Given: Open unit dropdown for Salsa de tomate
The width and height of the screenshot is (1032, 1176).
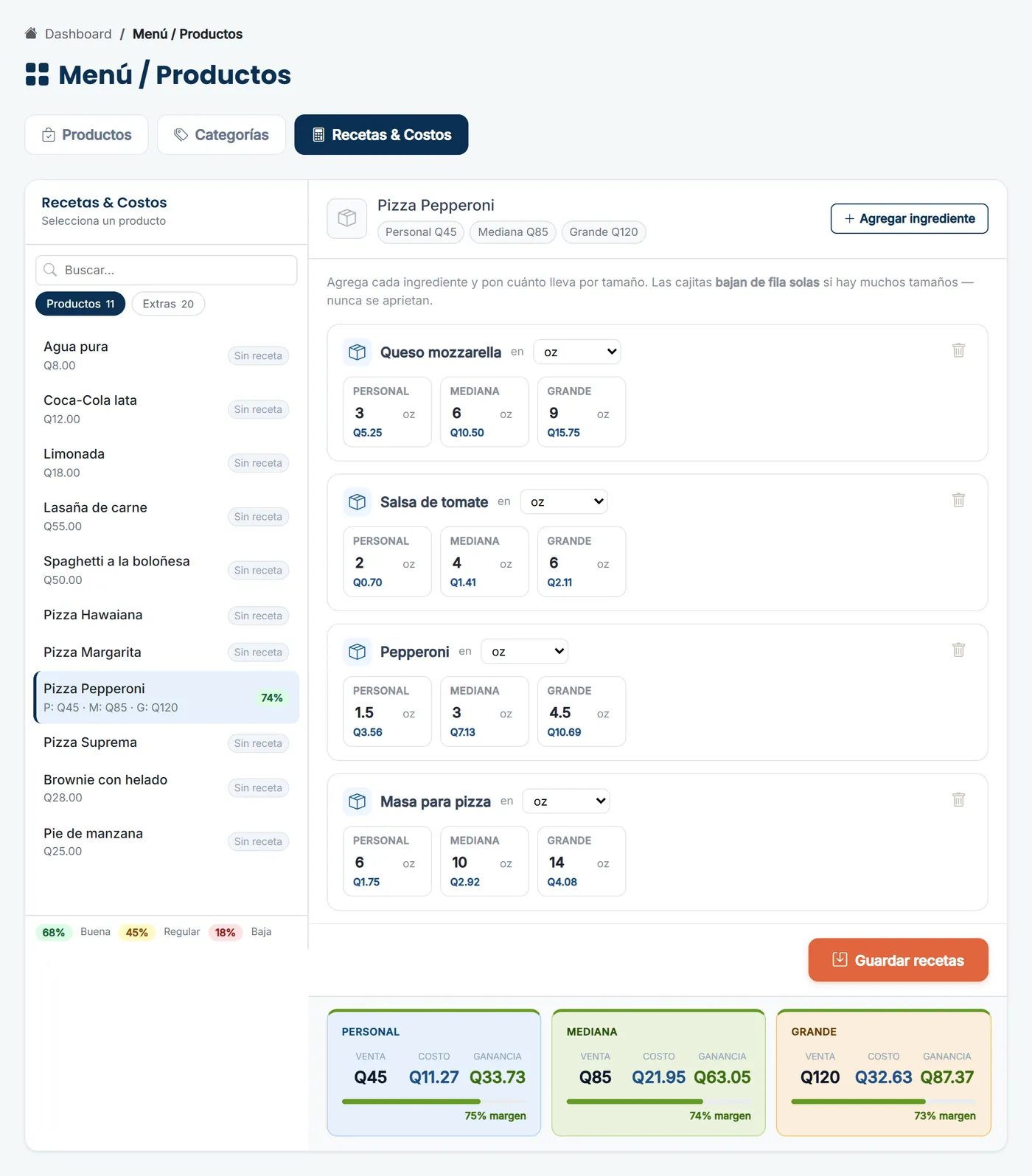Looking at the screenshot, I should pyautogui.click(x=564, y=501).
